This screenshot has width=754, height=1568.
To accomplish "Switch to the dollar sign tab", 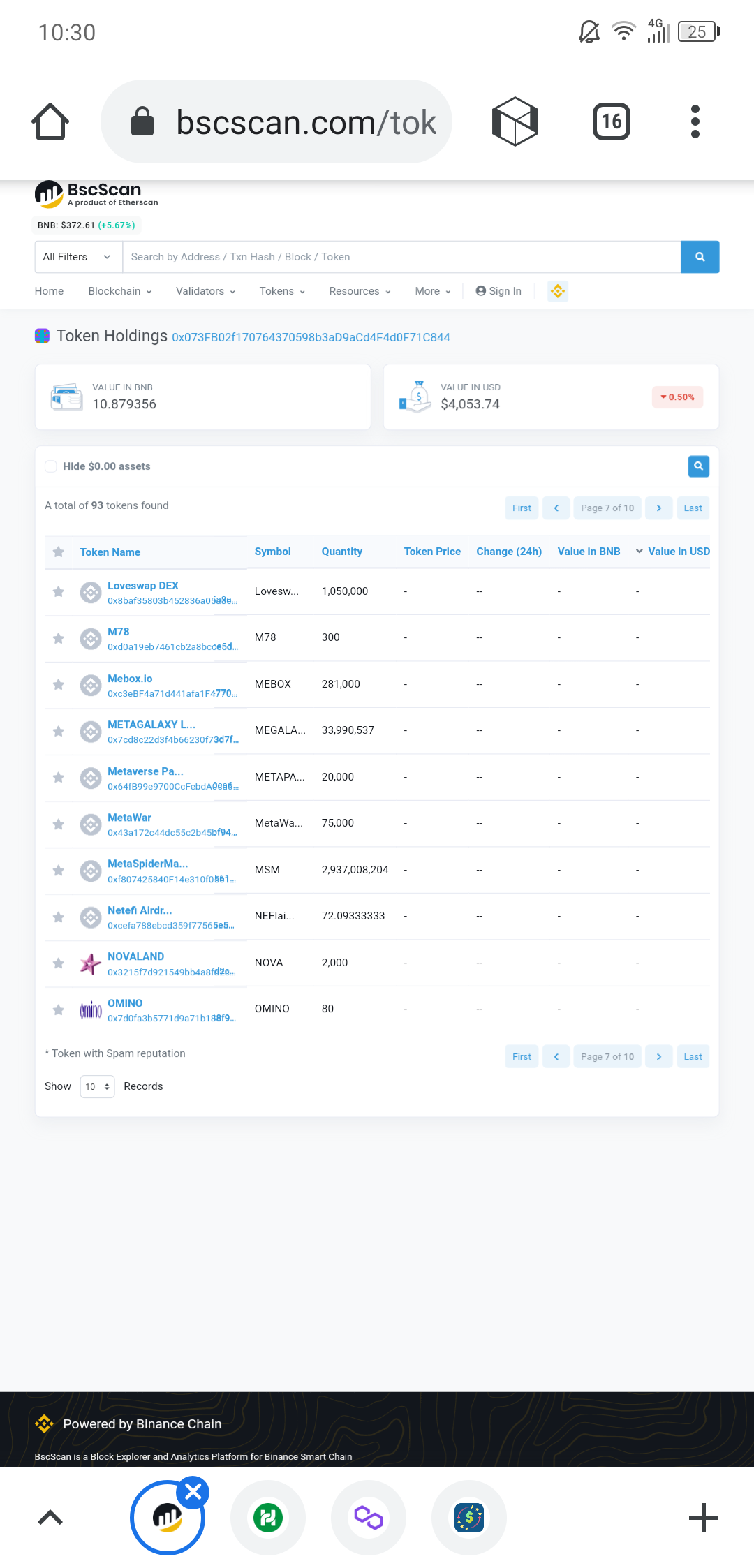I will (x=469, y=1518).
